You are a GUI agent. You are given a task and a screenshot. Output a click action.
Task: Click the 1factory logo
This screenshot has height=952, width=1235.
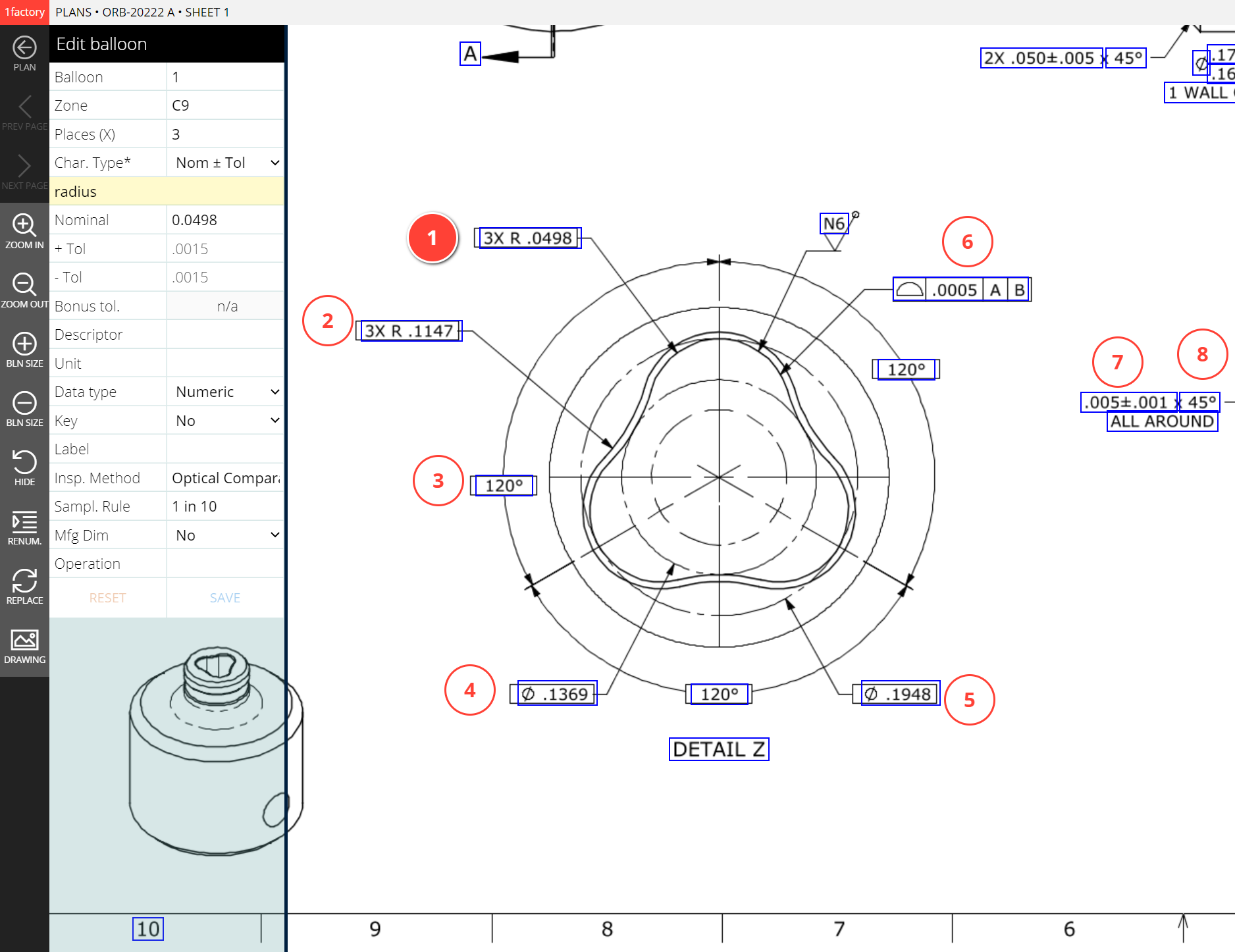coord(24,12)
